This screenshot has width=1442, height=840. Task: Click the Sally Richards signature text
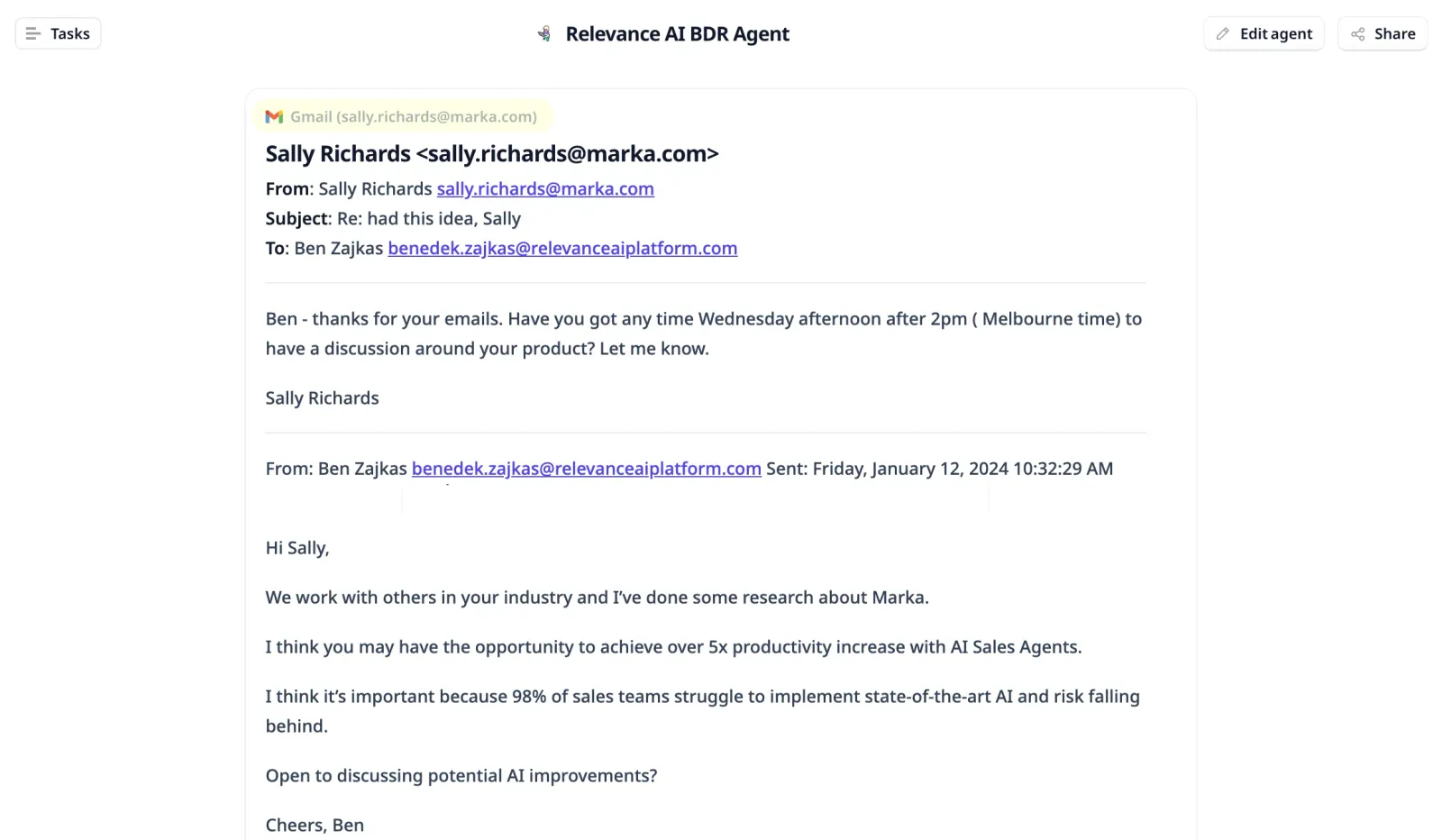[322, 397]
